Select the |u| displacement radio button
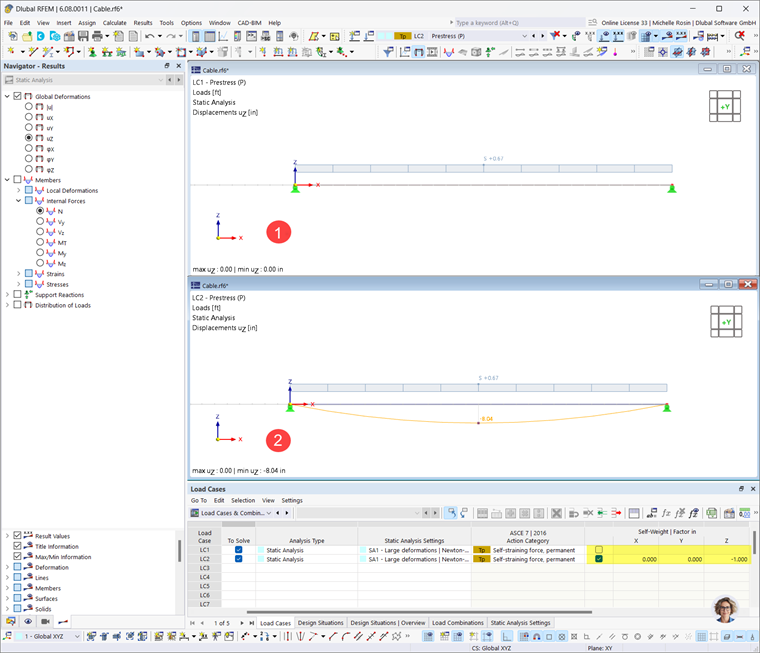 click(29, 106)
